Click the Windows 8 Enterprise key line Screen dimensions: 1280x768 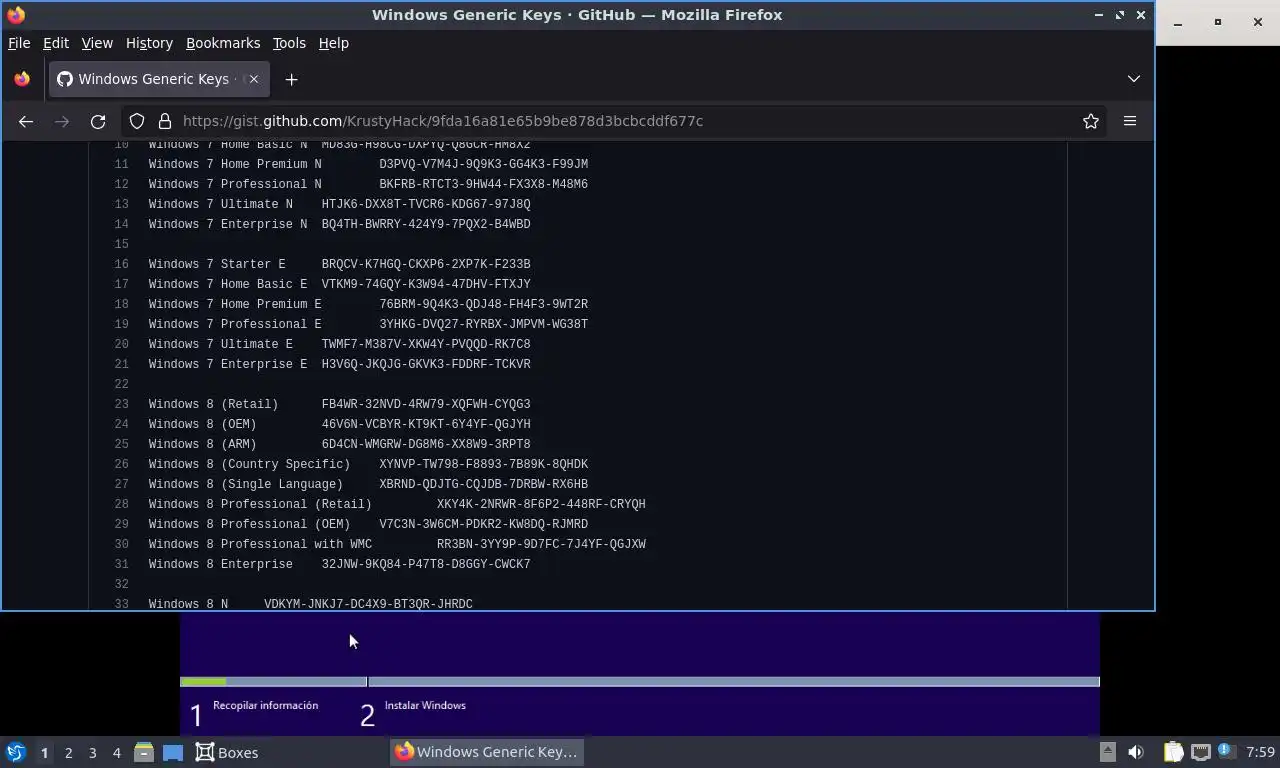[x=340, y=564]
